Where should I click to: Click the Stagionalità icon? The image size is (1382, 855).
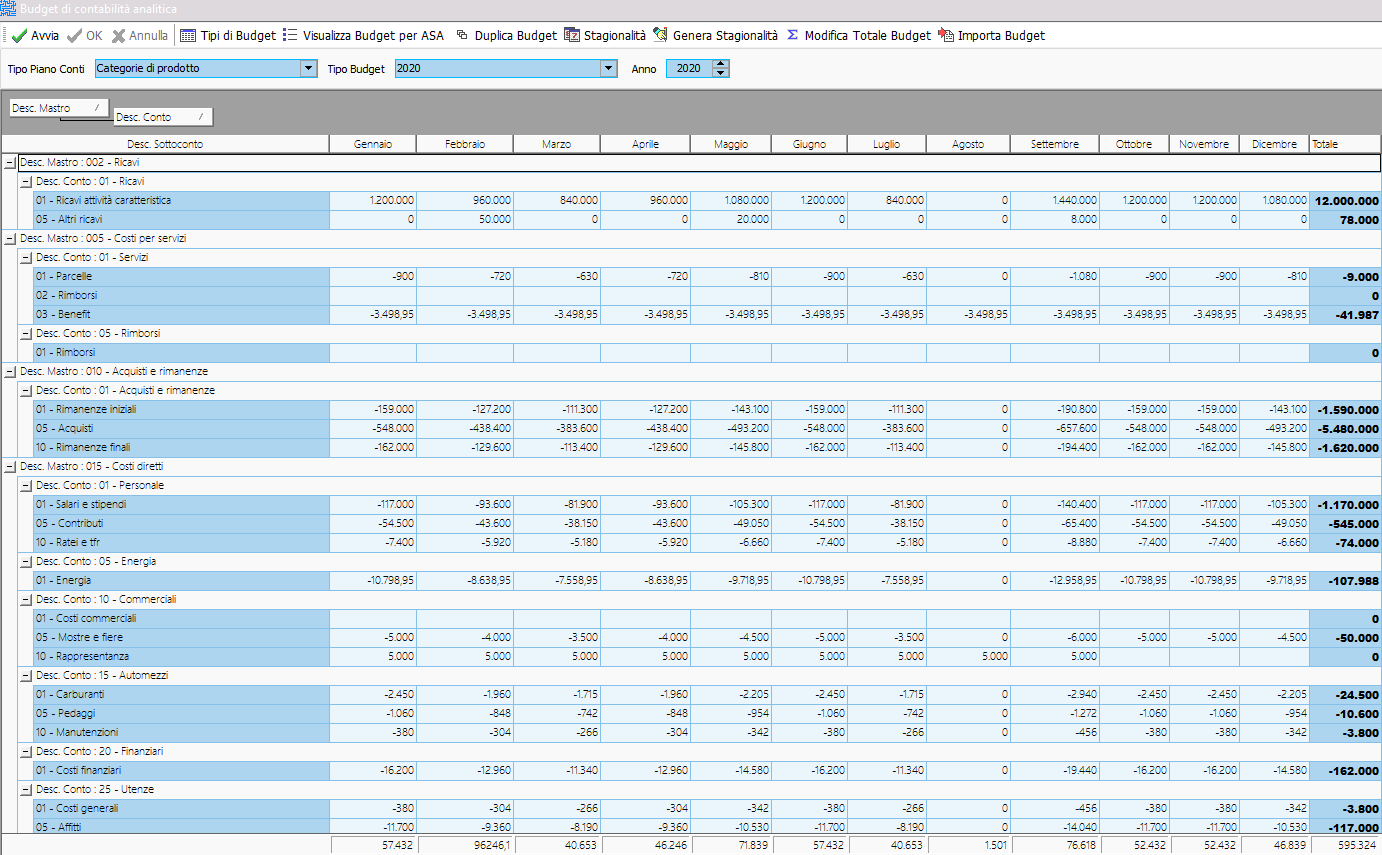[572, 35]
